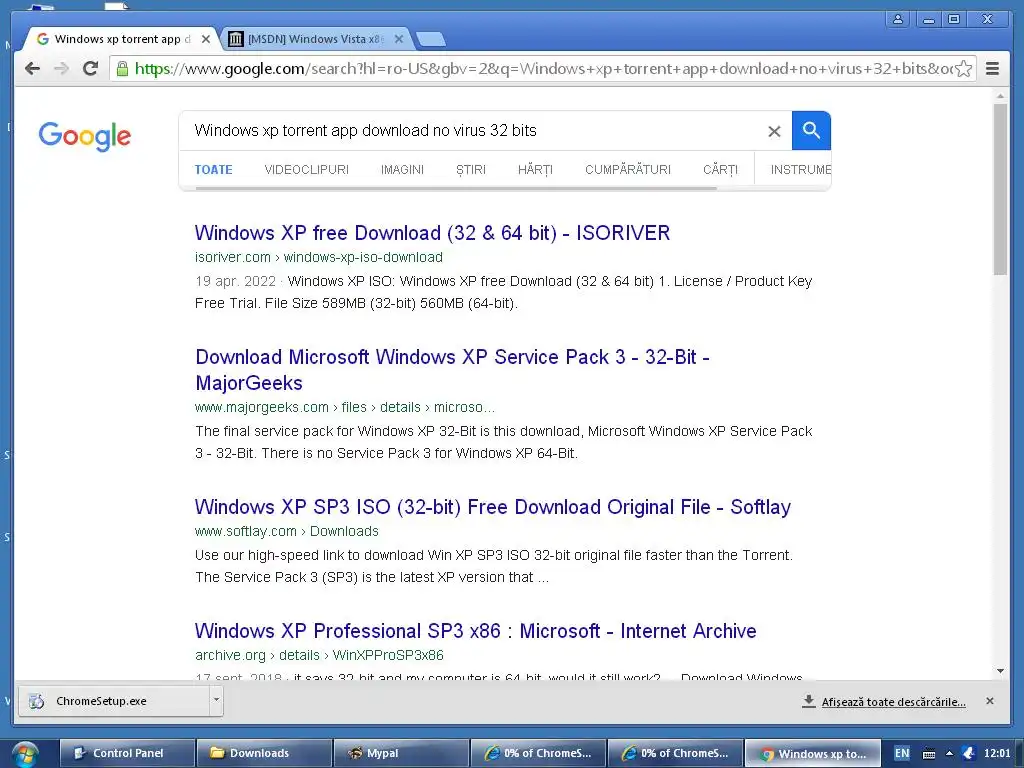Screen dimensions: 1024x768
Task: Open second 0% of ChromeS... taskbar item
Action: click(675, 754)
